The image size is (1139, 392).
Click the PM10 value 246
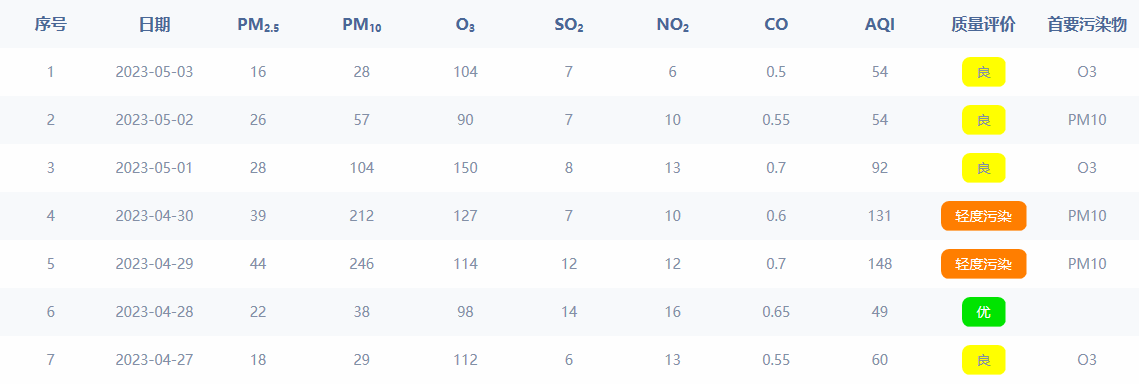click(362, 264)
